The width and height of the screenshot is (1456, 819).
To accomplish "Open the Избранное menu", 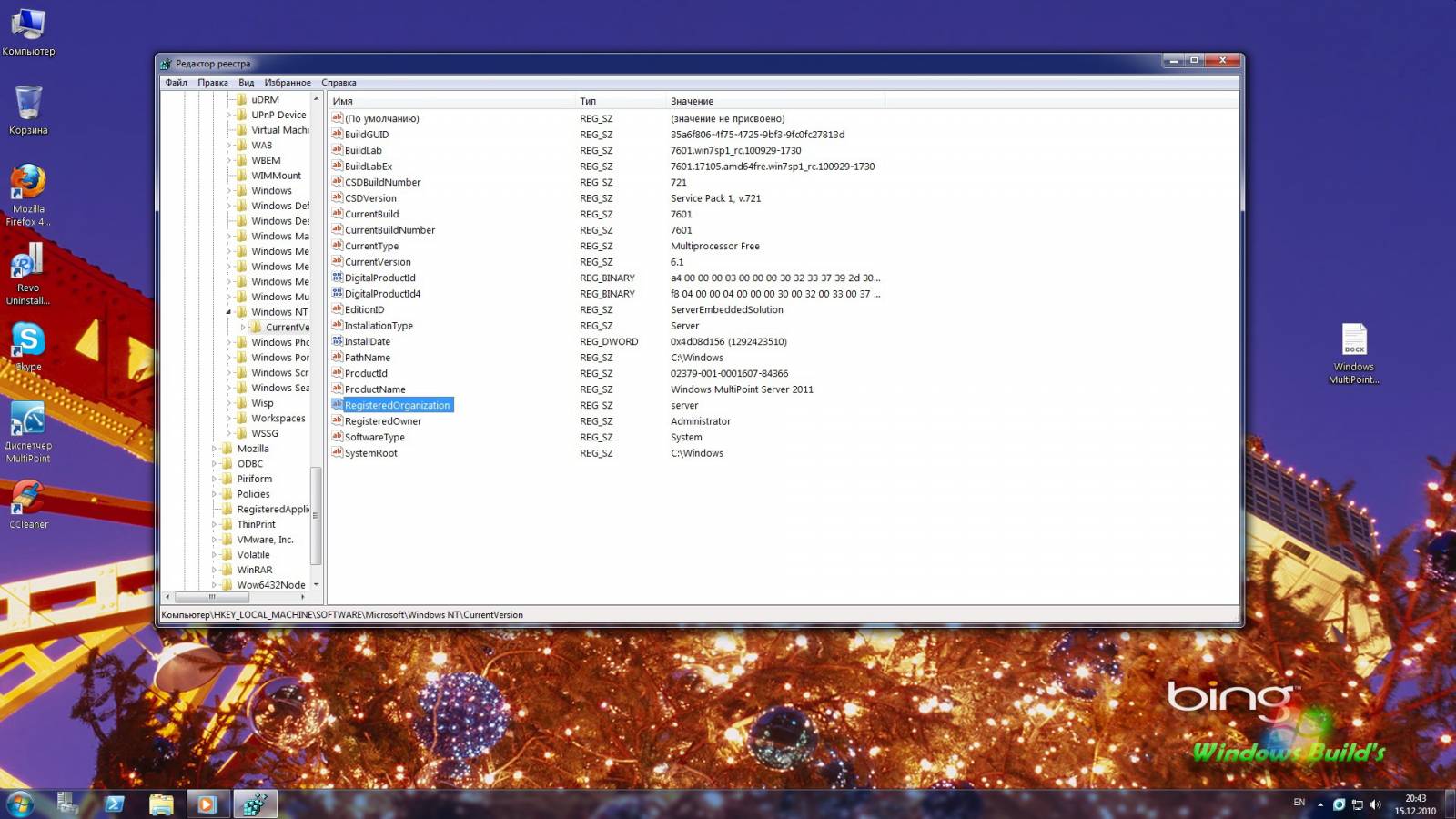I will (288, 82).
